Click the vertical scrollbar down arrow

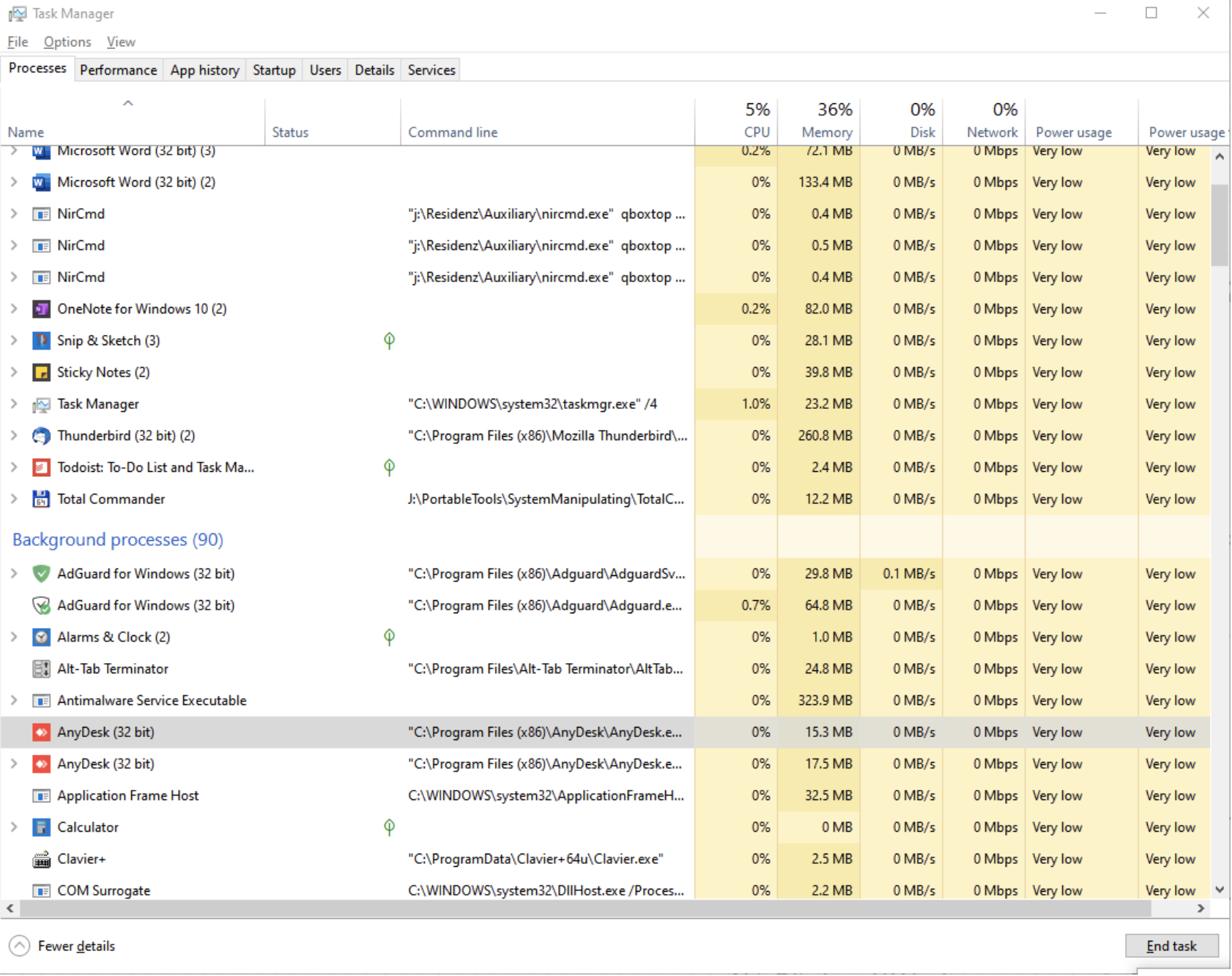(x=1220, y=890)
